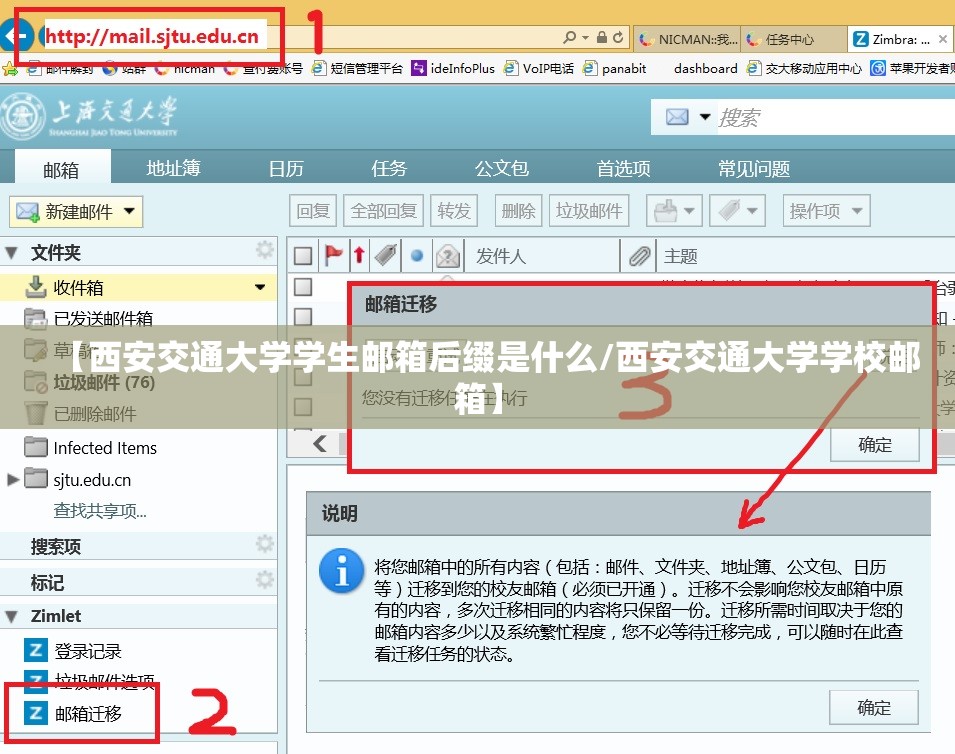
Task: Collapse the Zimlet section triangle
Action: coord(12,616)
